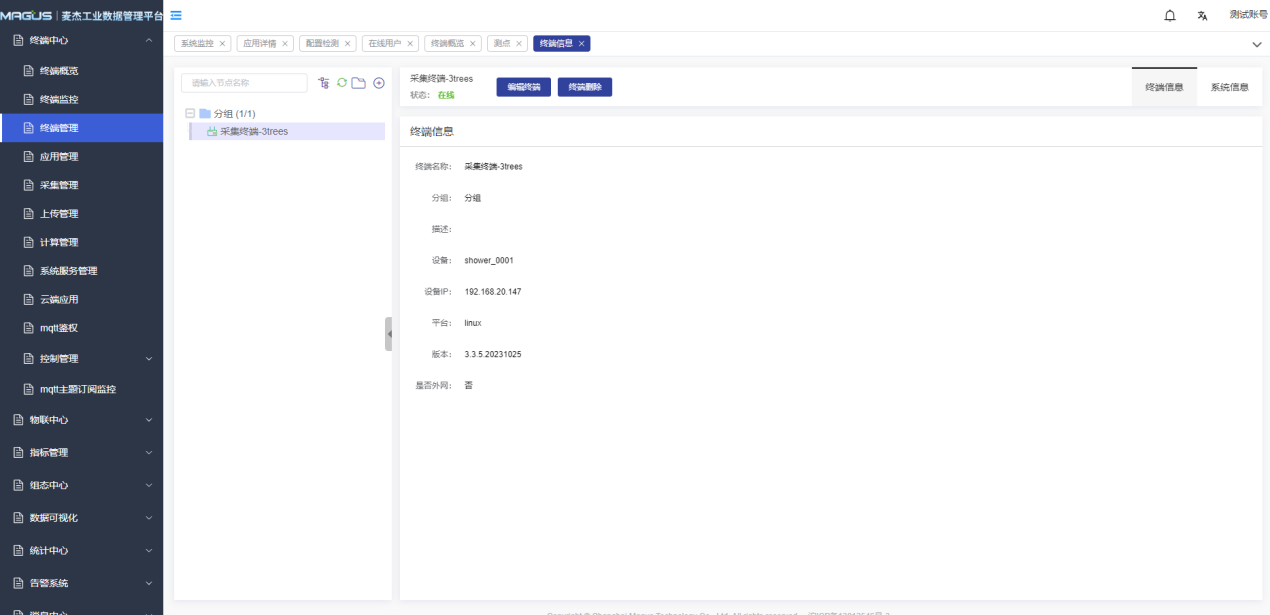Open the tab list dropdown arrow

tap(1256, 45)
